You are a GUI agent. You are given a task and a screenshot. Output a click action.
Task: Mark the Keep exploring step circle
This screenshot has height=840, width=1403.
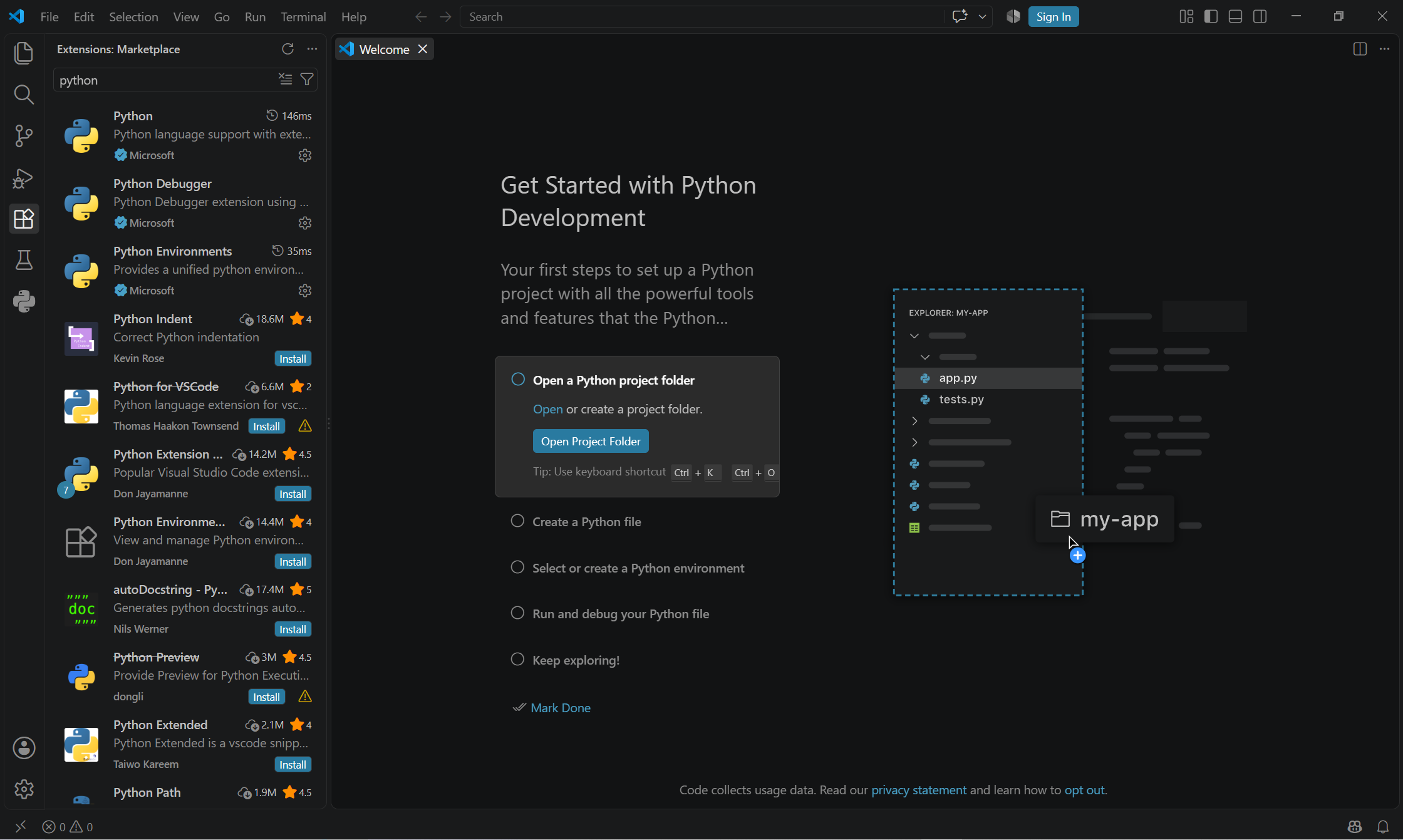click(x=517, y=659)
